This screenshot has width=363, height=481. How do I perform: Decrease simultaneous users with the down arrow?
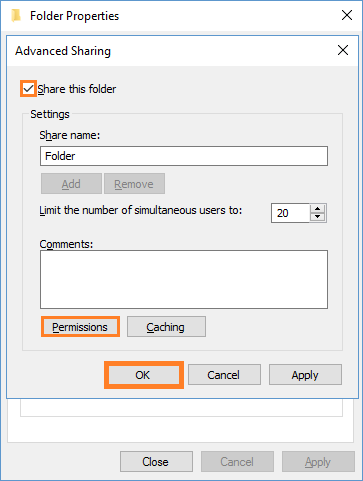(318, 217)
